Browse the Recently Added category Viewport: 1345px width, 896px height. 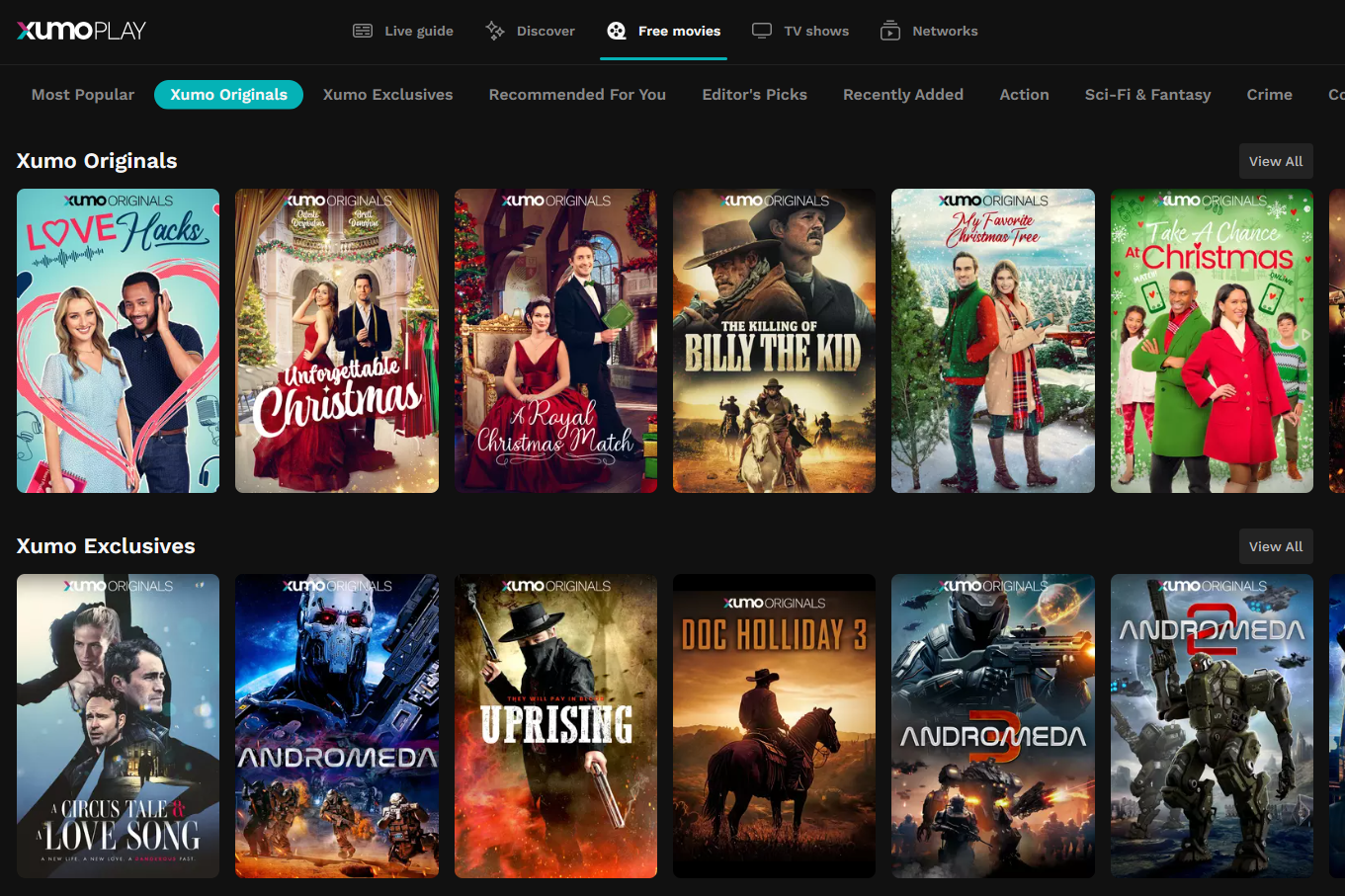tap(902, 94)
